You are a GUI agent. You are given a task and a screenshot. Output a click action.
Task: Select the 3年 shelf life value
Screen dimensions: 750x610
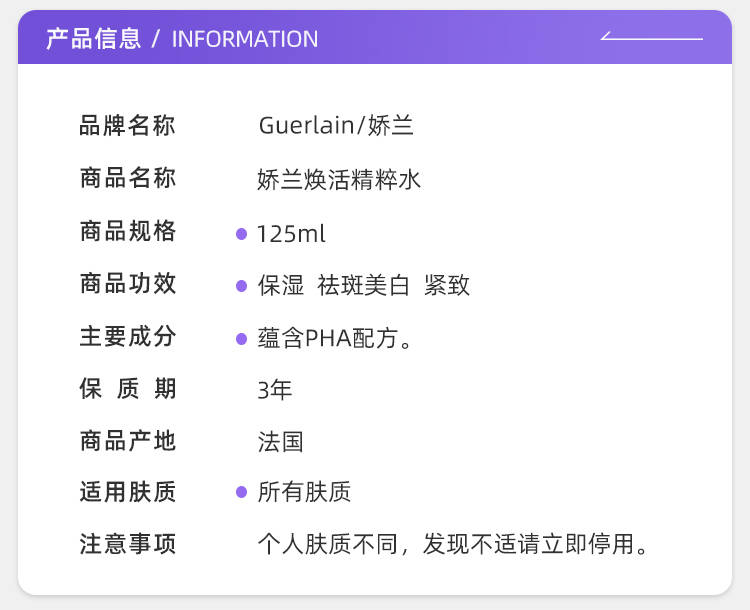275,390
